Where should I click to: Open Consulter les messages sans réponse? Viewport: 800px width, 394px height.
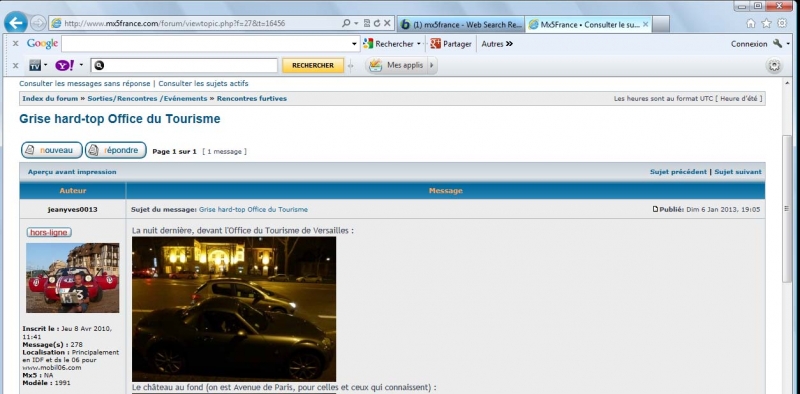tap(85, 83)
